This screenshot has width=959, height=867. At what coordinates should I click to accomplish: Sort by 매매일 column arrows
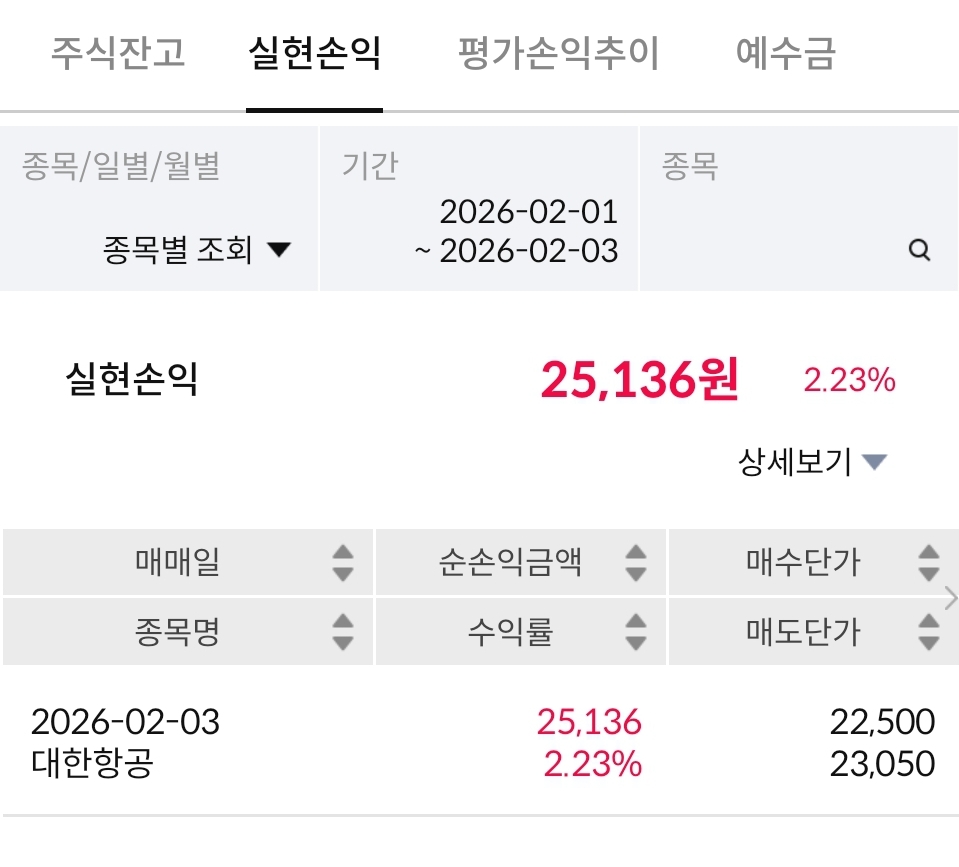(343, 563)
